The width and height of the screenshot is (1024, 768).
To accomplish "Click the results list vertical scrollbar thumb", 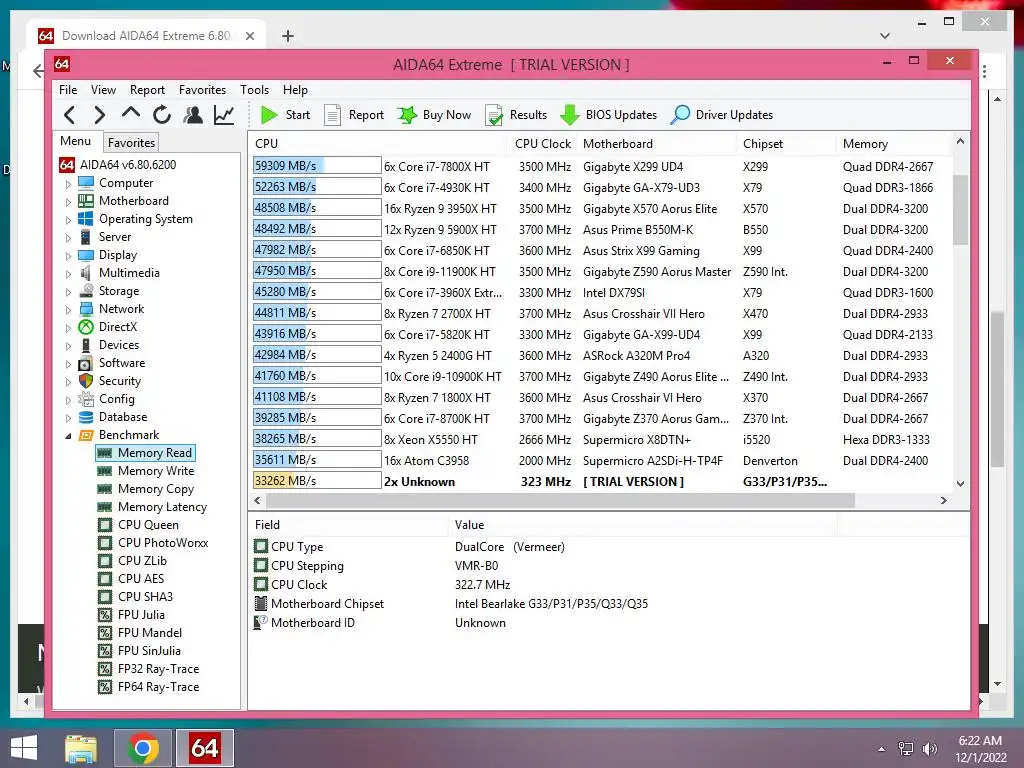I will tap(960, 210).
